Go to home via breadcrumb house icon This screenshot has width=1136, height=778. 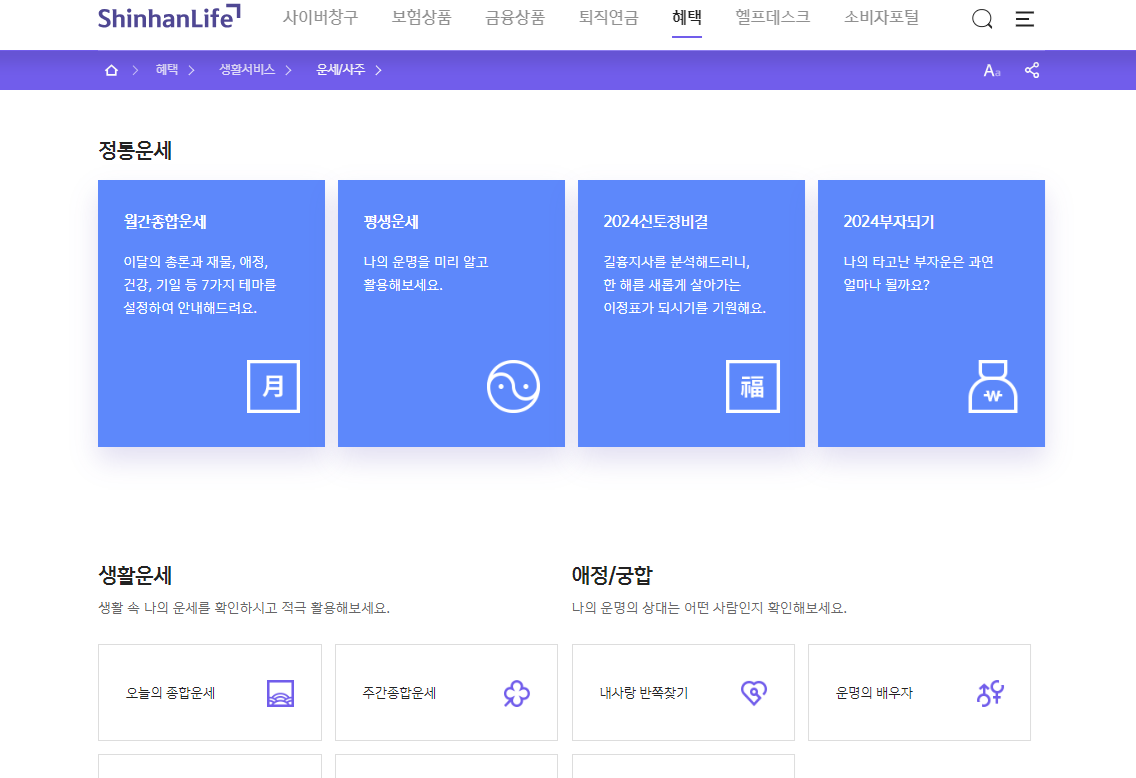pyautogui.click(x=111, y=70)
